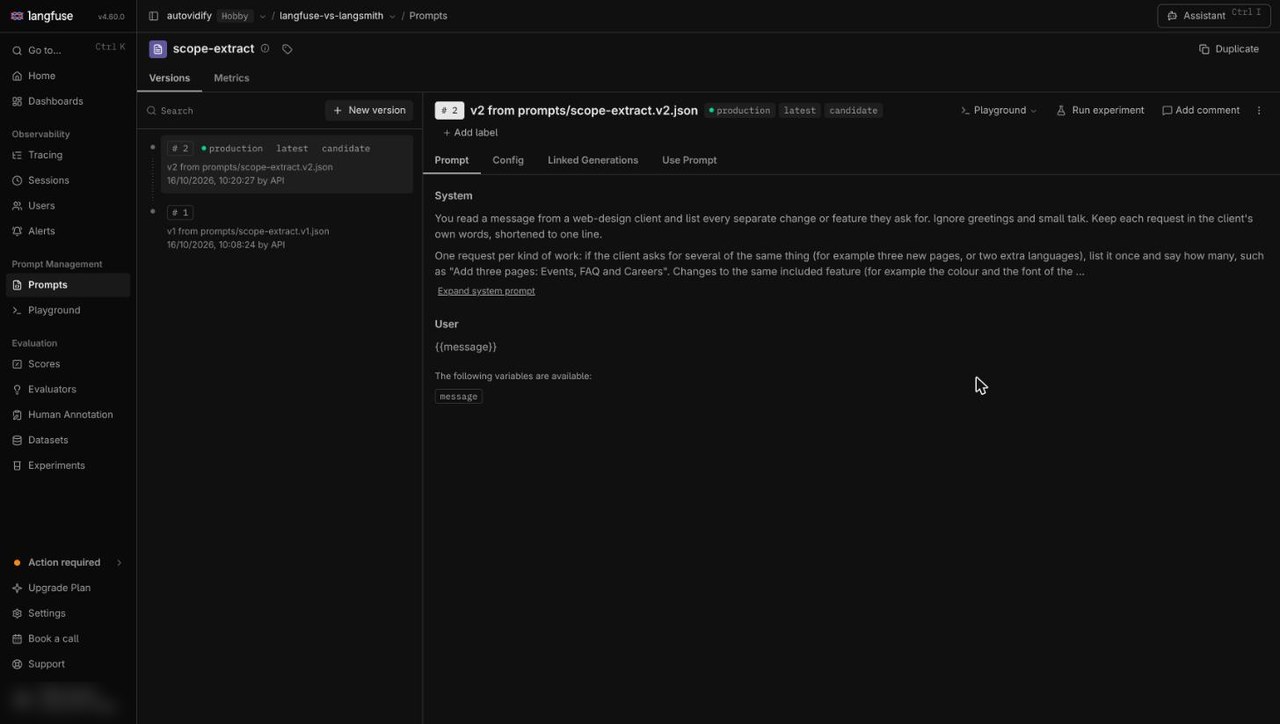Go to the Users page

(x=68, y=206)
